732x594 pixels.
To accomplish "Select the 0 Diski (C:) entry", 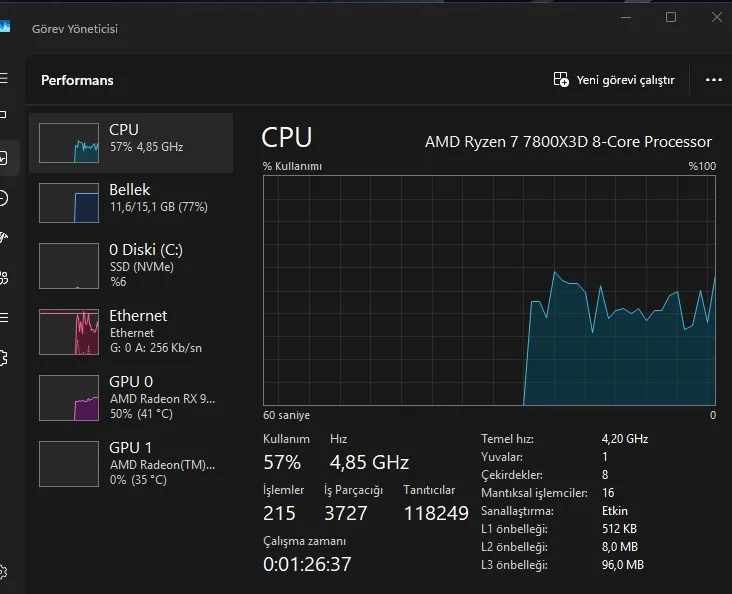I will [131, 265].
